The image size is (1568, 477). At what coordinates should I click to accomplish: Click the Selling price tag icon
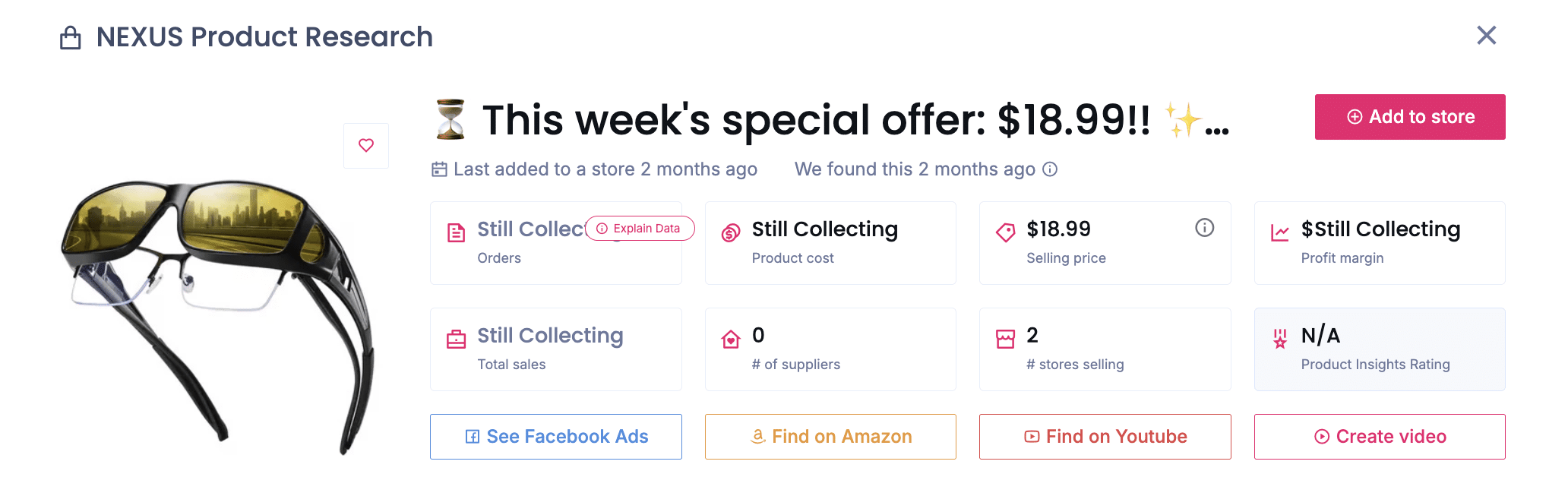click(1005, 232)
